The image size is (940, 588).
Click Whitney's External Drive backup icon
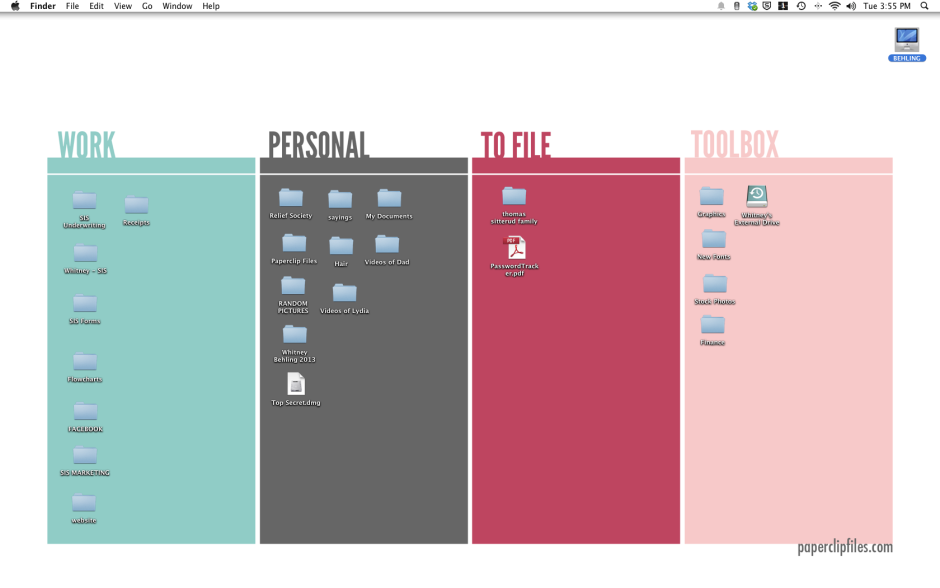757,196
